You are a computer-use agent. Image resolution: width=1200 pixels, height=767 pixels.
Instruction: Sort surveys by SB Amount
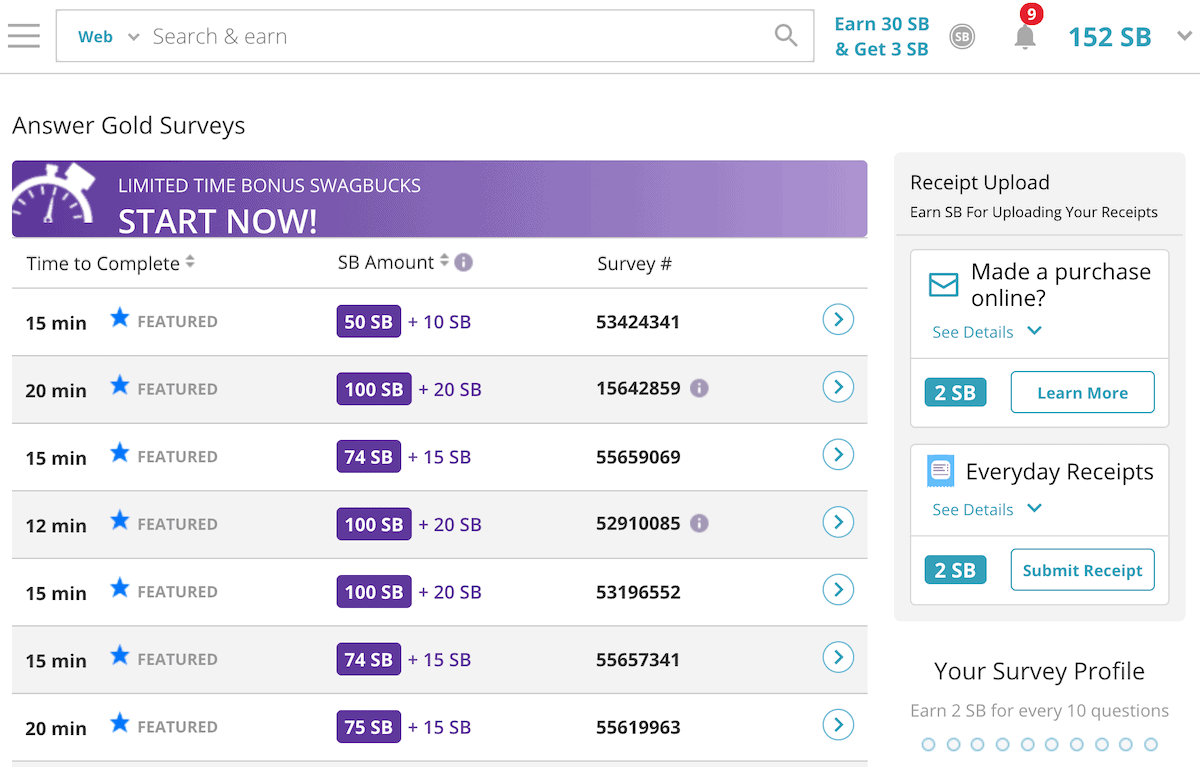coord(443,262)
